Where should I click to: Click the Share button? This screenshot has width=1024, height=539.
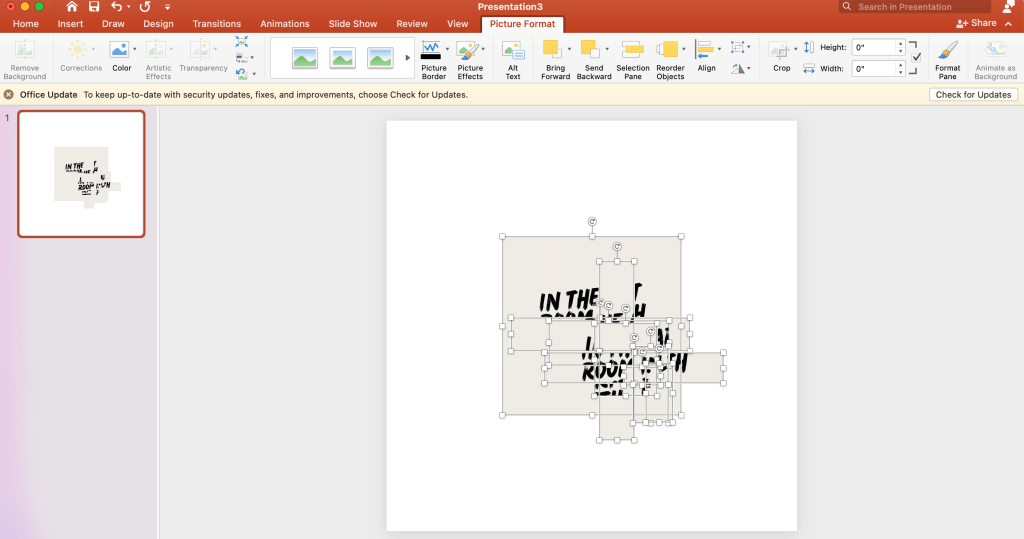coord(976,23)
